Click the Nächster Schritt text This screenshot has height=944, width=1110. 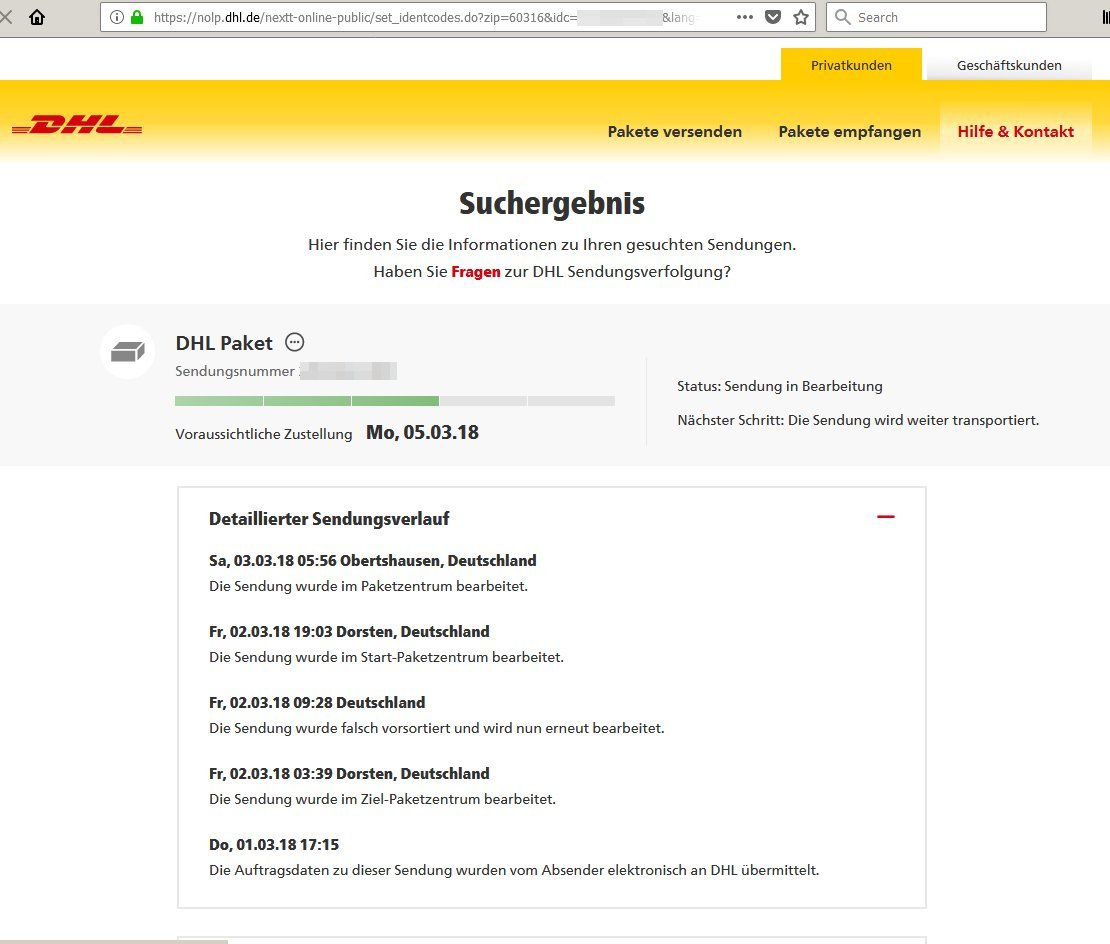point(858,420)
